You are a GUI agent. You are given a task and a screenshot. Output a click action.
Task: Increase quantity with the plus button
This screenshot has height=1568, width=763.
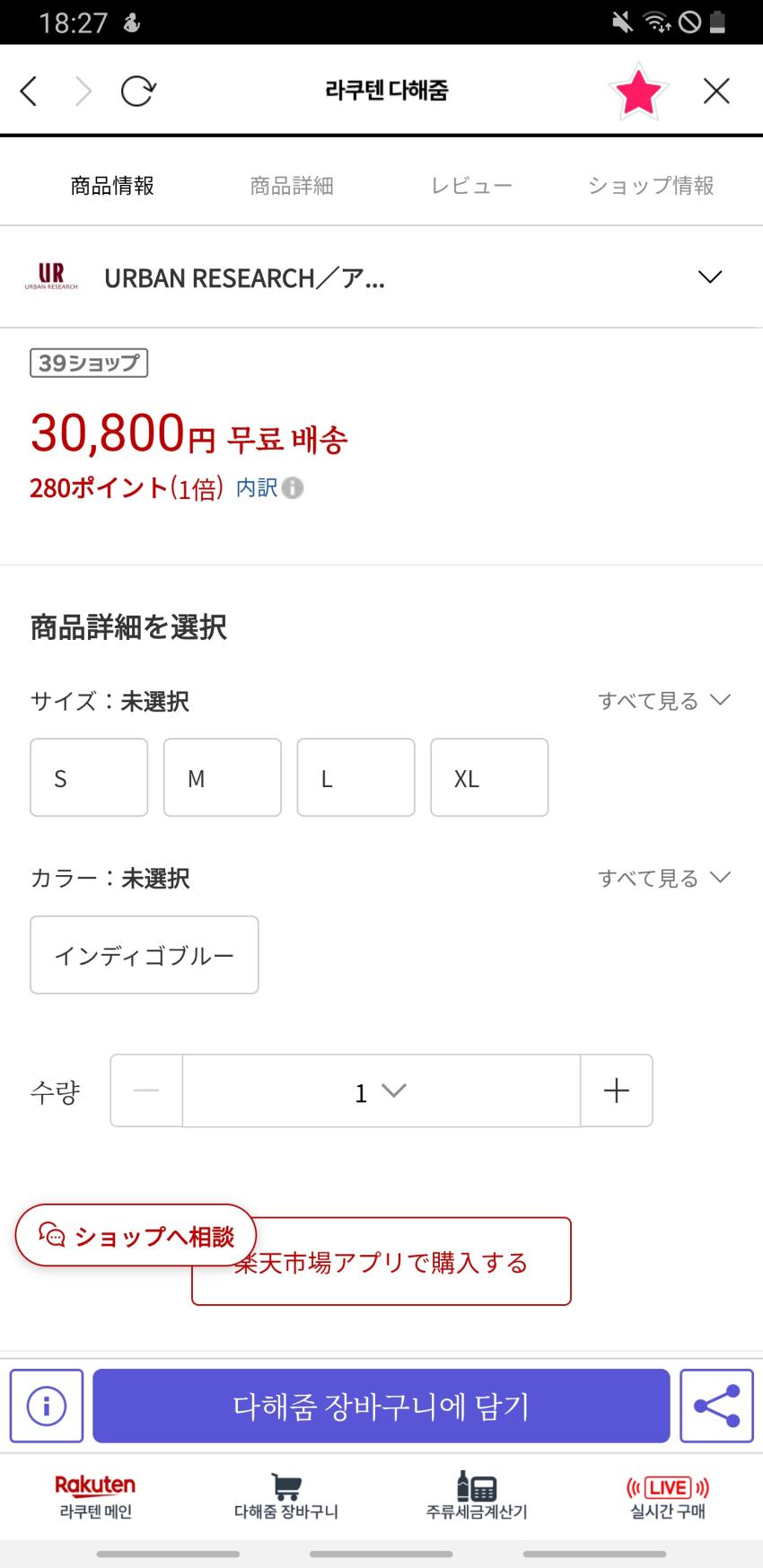tap(617, 1091)
